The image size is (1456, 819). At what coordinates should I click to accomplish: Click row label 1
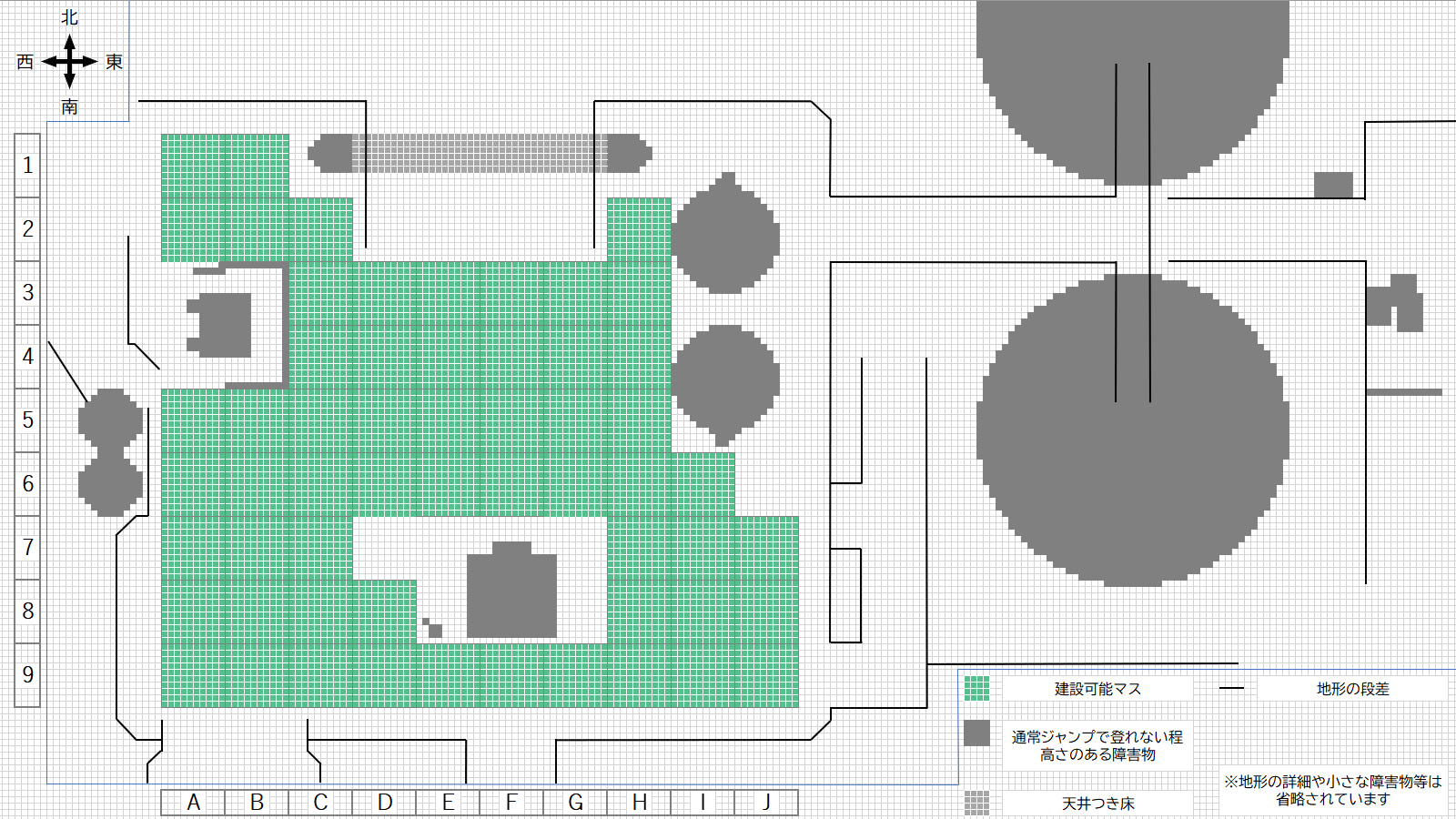(27, 166)
